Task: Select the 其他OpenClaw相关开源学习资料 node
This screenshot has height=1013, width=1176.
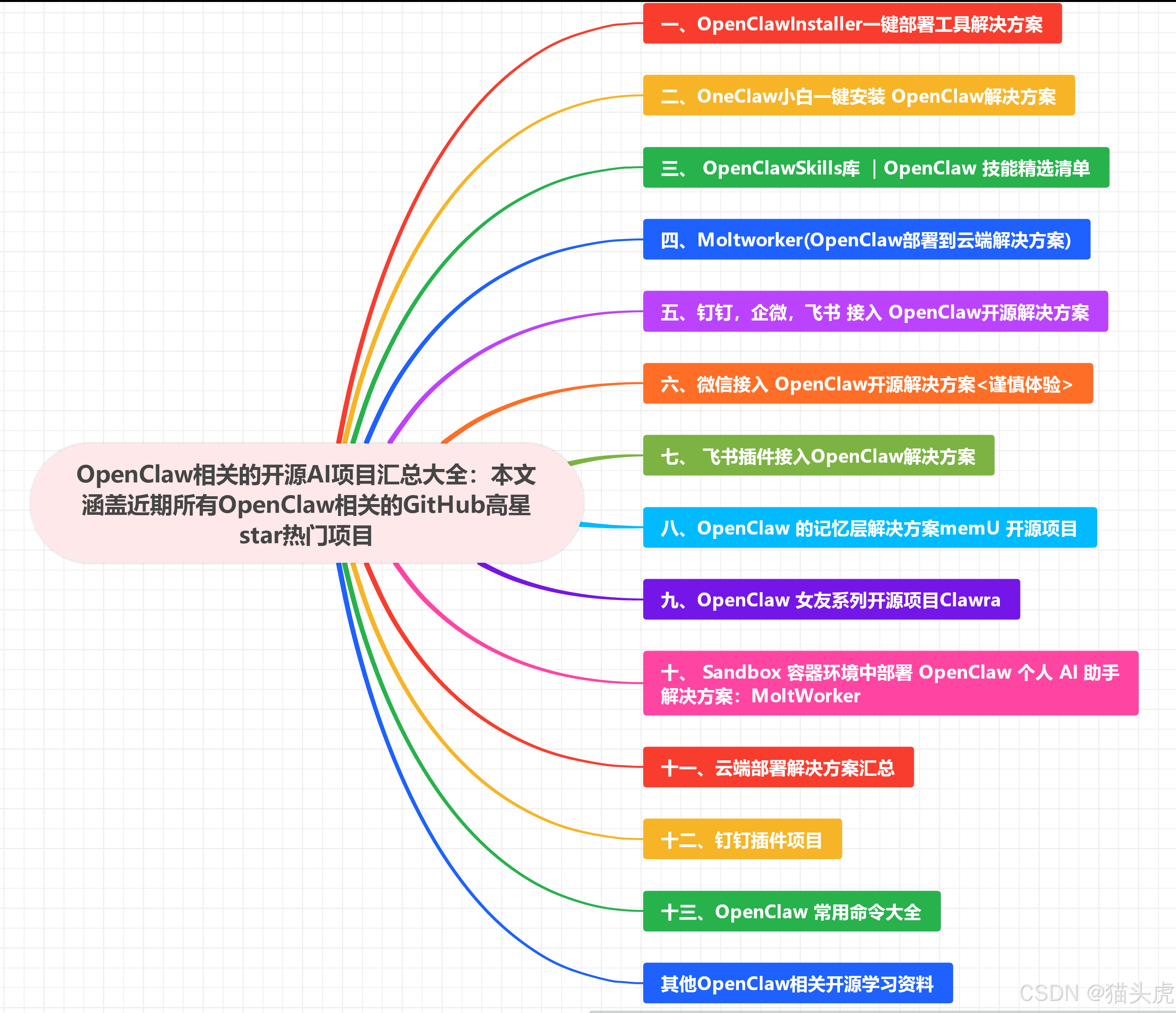Action: pos(798,983)
